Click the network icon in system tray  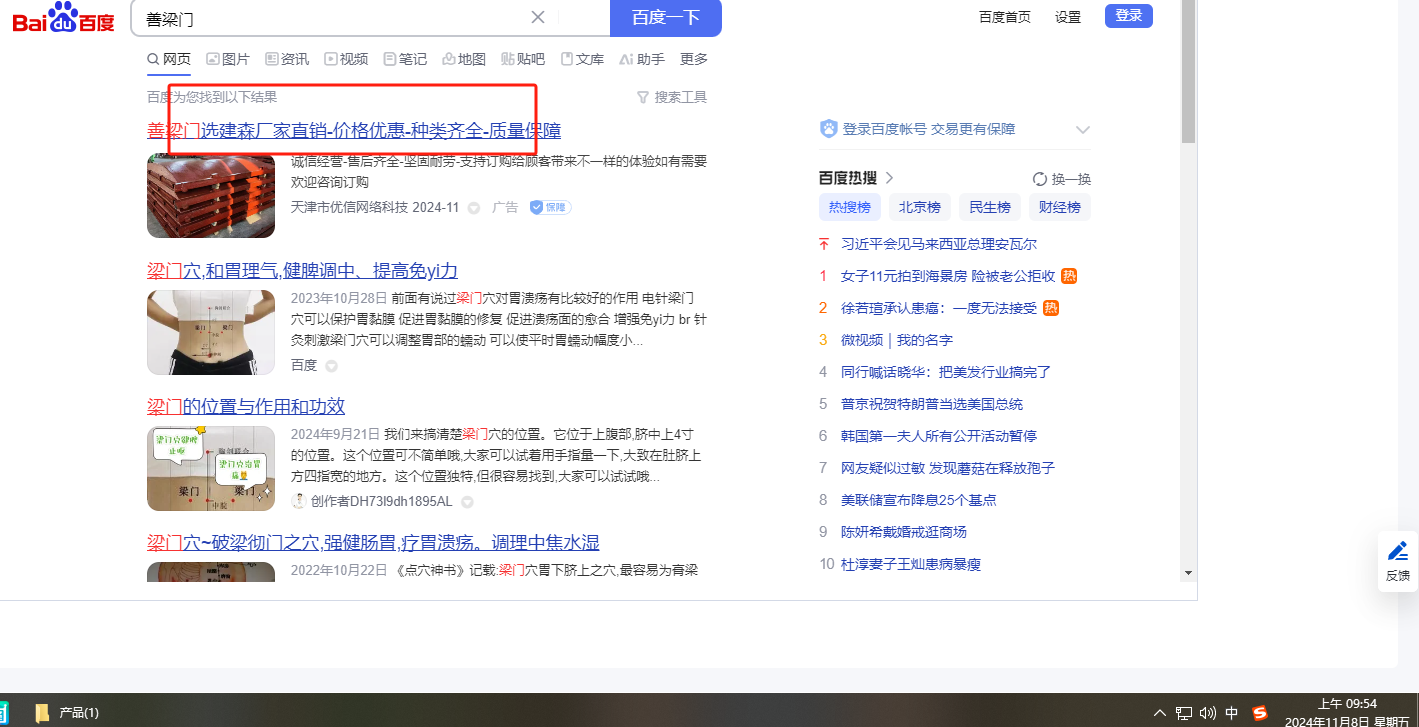[x=1184, y=713]
